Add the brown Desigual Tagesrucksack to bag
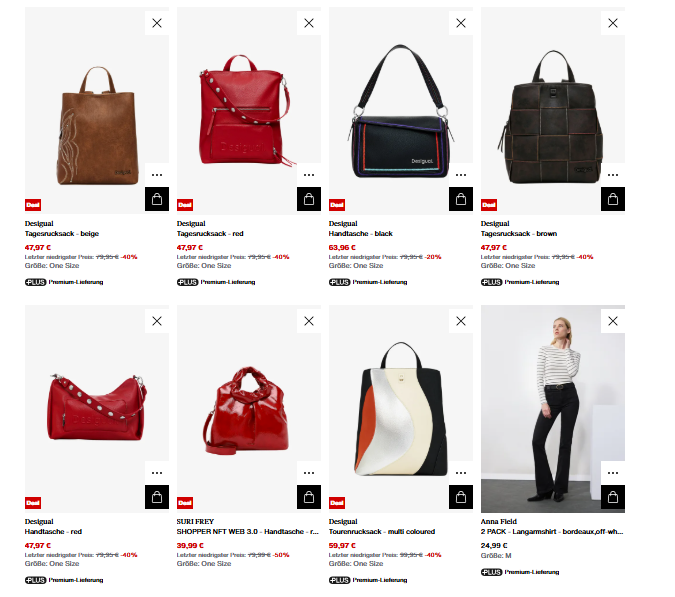675x597 pixels. tap(613, 199)
